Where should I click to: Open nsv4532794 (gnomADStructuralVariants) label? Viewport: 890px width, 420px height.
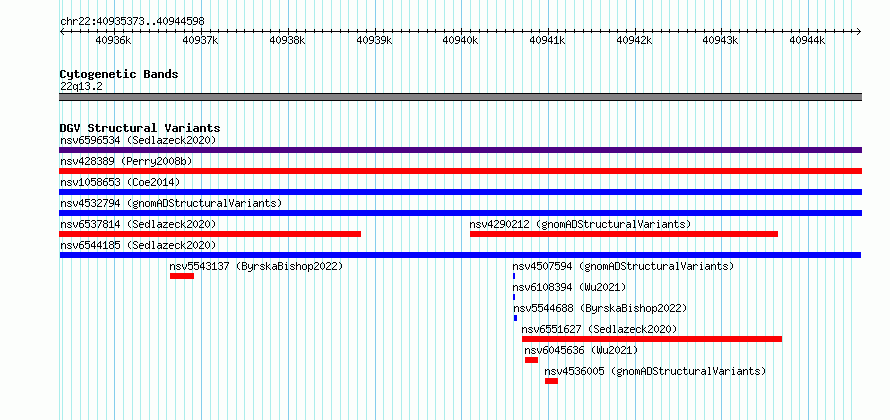click(171, 203)
